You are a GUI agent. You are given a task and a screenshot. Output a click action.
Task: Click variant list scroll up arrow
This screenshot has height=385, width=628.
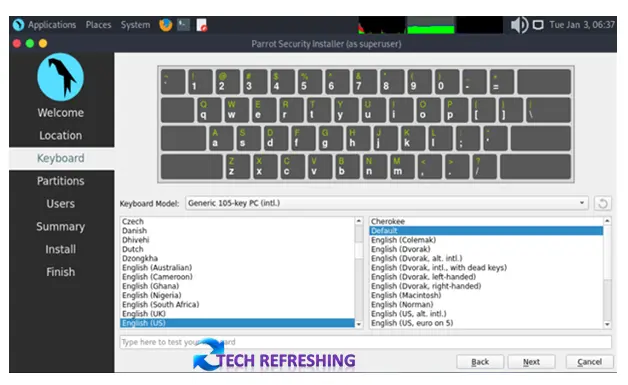coord(607,221)
